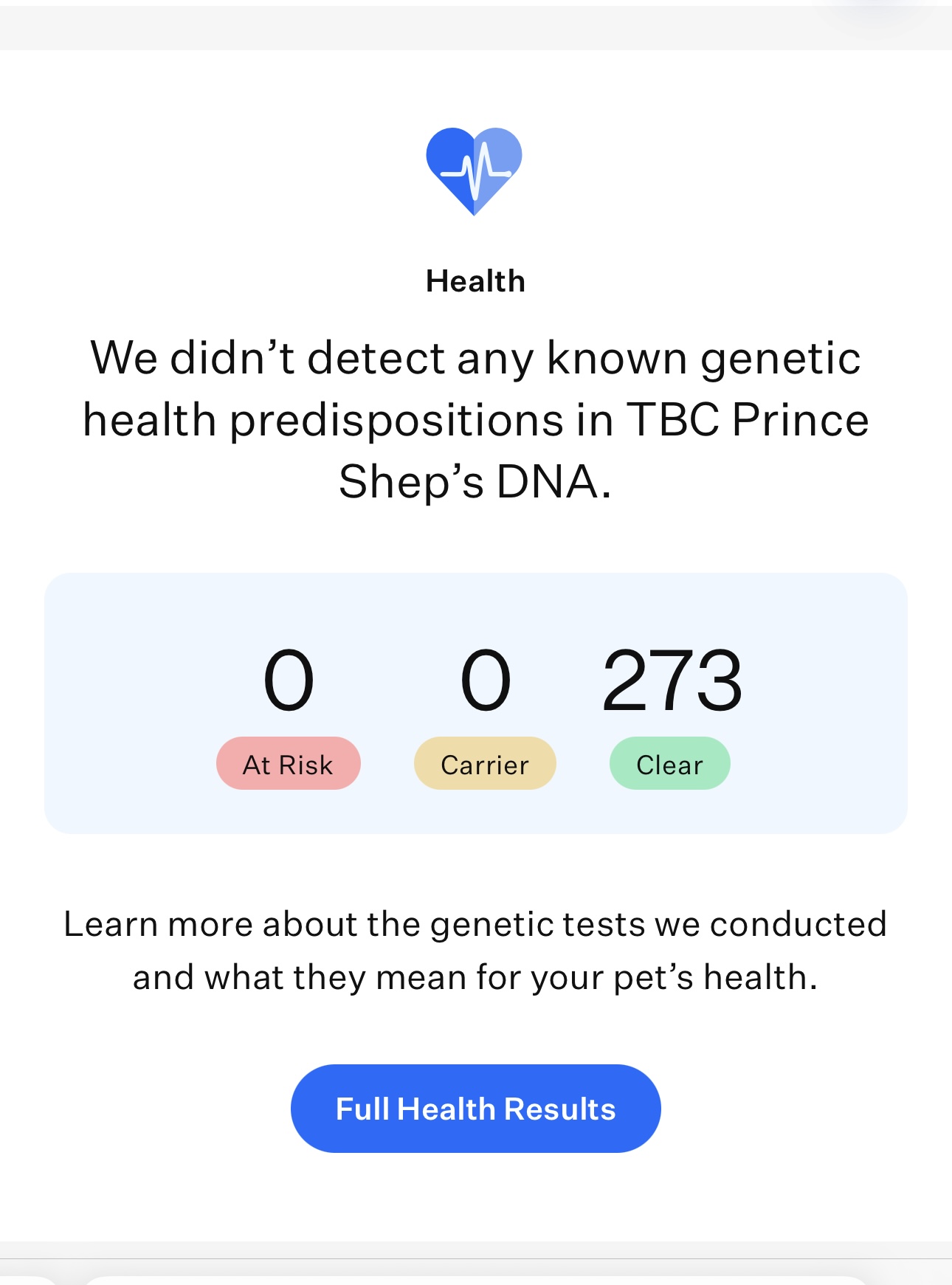Viewport: 952px width, 1285px height.
Task: Tap "and what they mean for your pet's health"
Action: (475, 977)
